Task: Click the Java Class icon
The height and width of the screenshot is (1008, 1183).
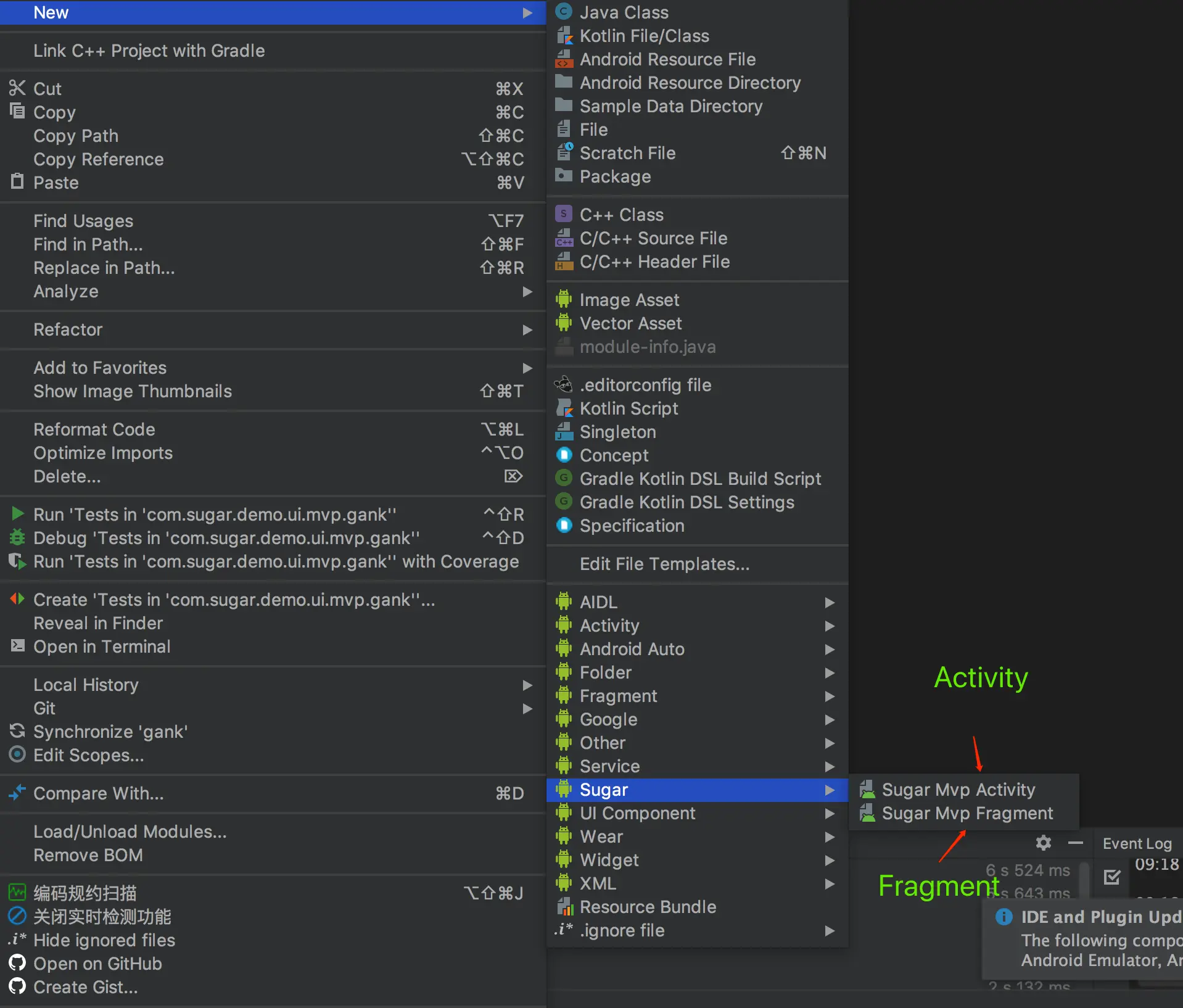Action: pyautogui.click(x=564, y=12)
